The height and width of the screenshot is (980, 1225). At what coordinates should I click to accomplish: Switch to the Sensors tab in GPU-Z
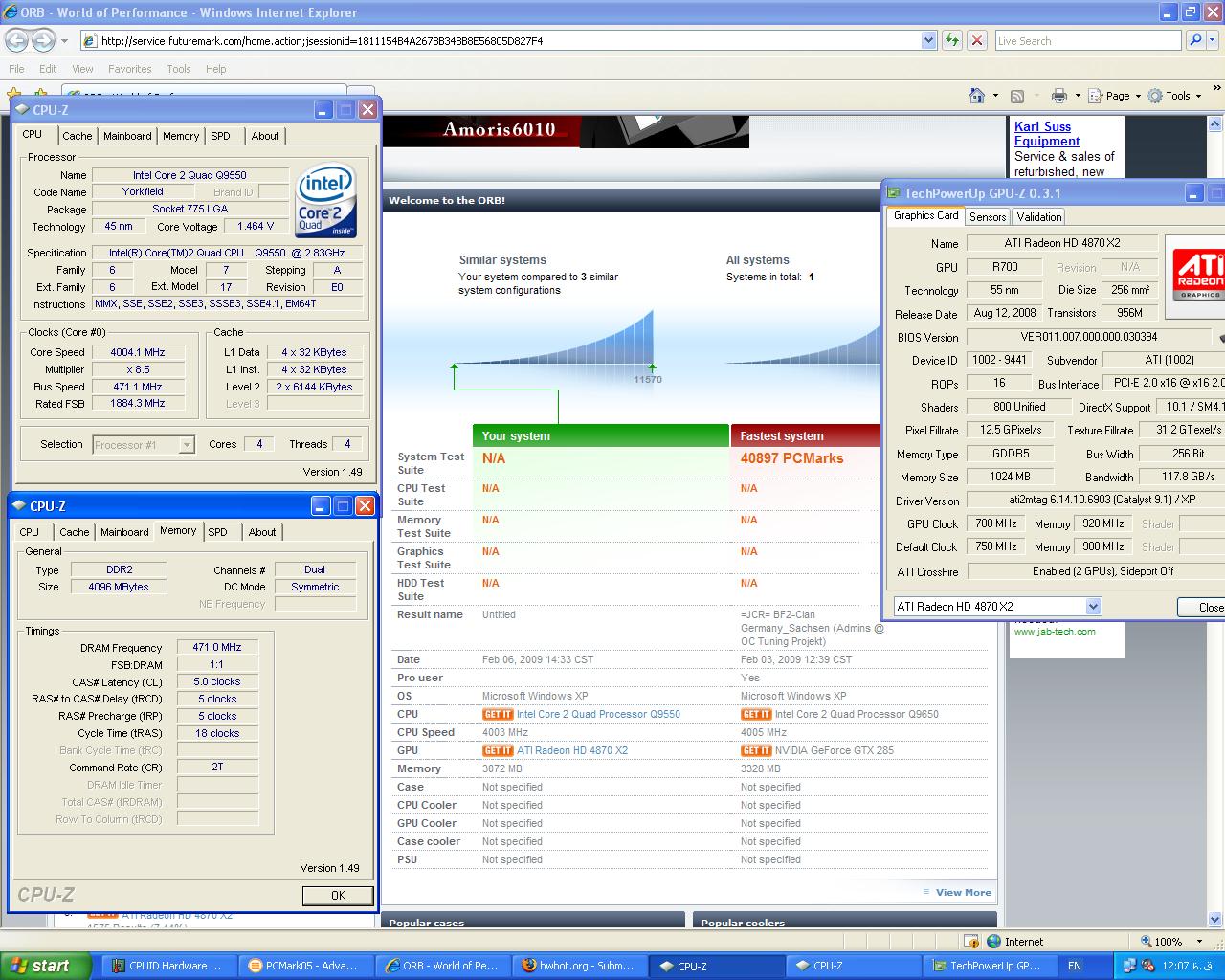click(988, 217)
